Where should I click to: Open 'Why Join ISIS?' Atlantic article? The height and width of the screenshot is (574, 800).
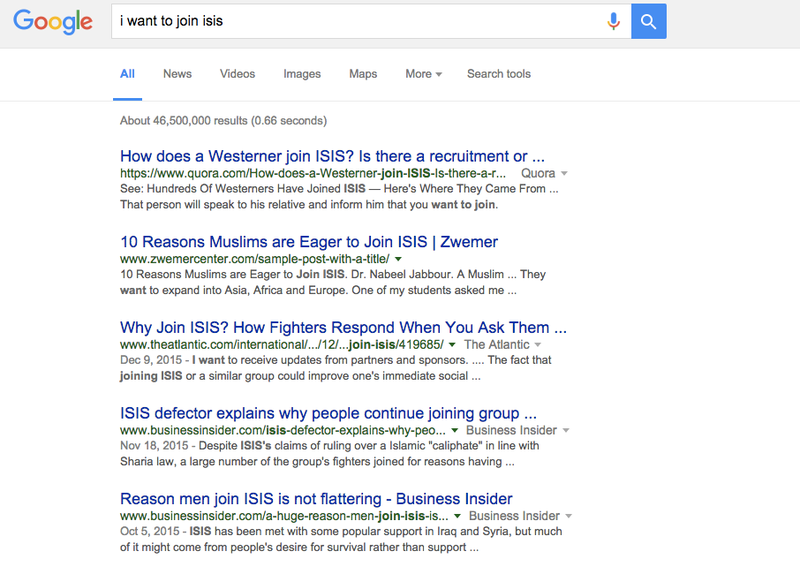pyautogui.click(x=343, y=328)
